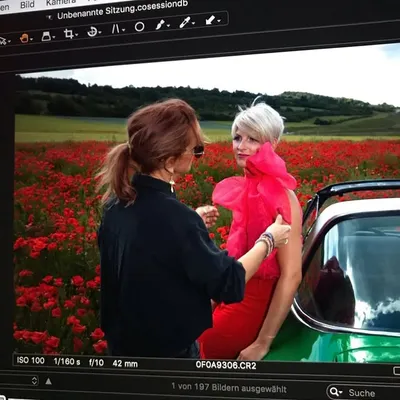Choose the Apply Adjustments arrow tool
Screen dimensions: 400x400
click(210, 20)
